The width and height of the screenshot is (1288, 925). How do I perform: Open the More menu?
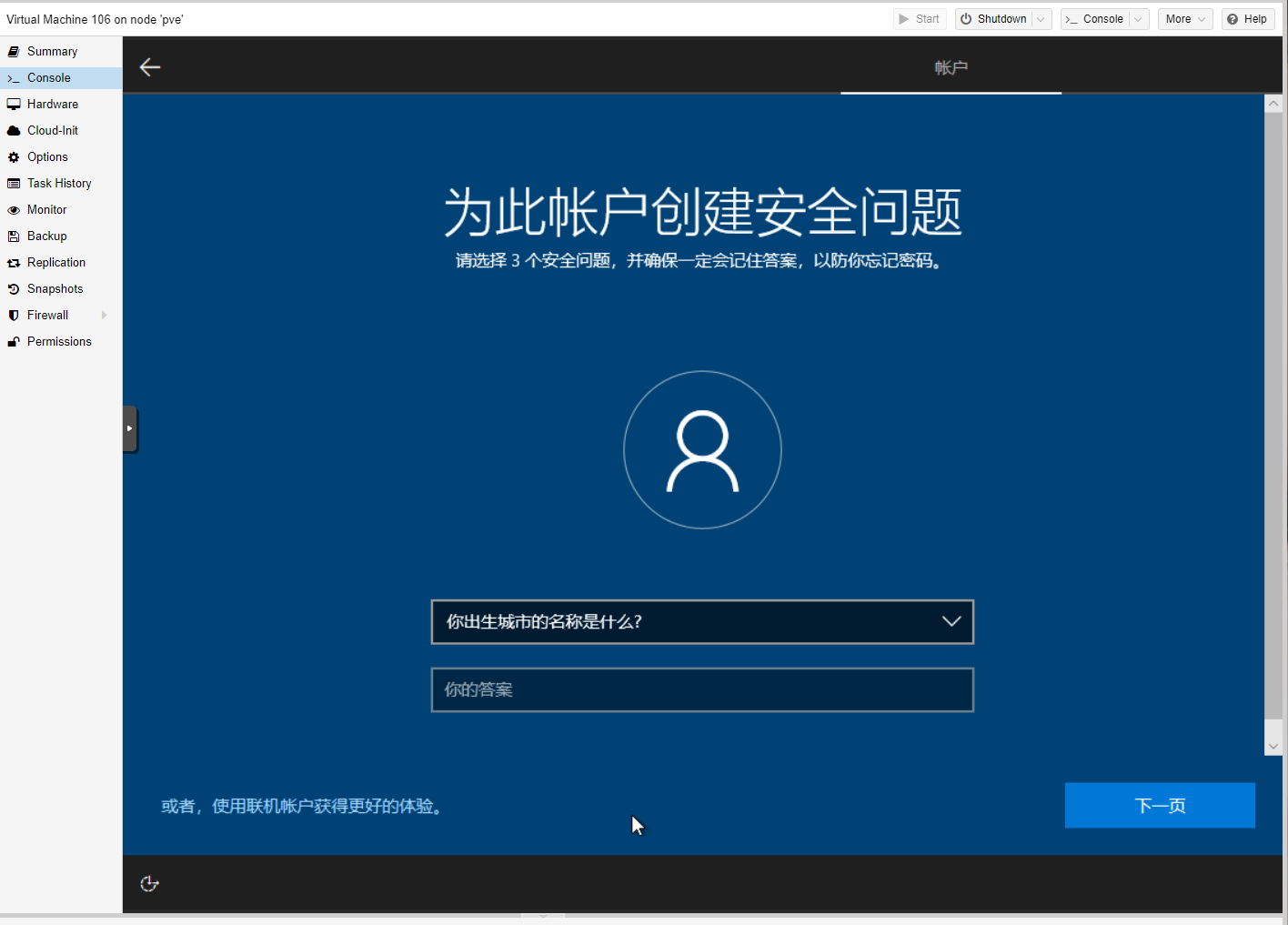tap(1184, 19)
